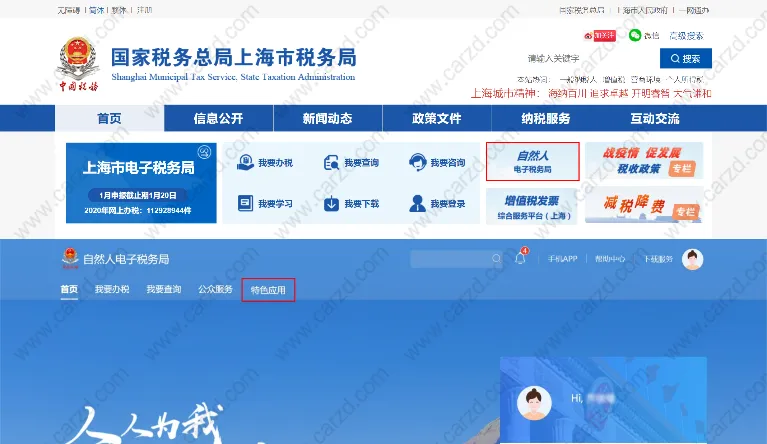Open the 战疫情 促发展 税收政策 banner
This screenshot has width=767, height=444.
(644, 161)
